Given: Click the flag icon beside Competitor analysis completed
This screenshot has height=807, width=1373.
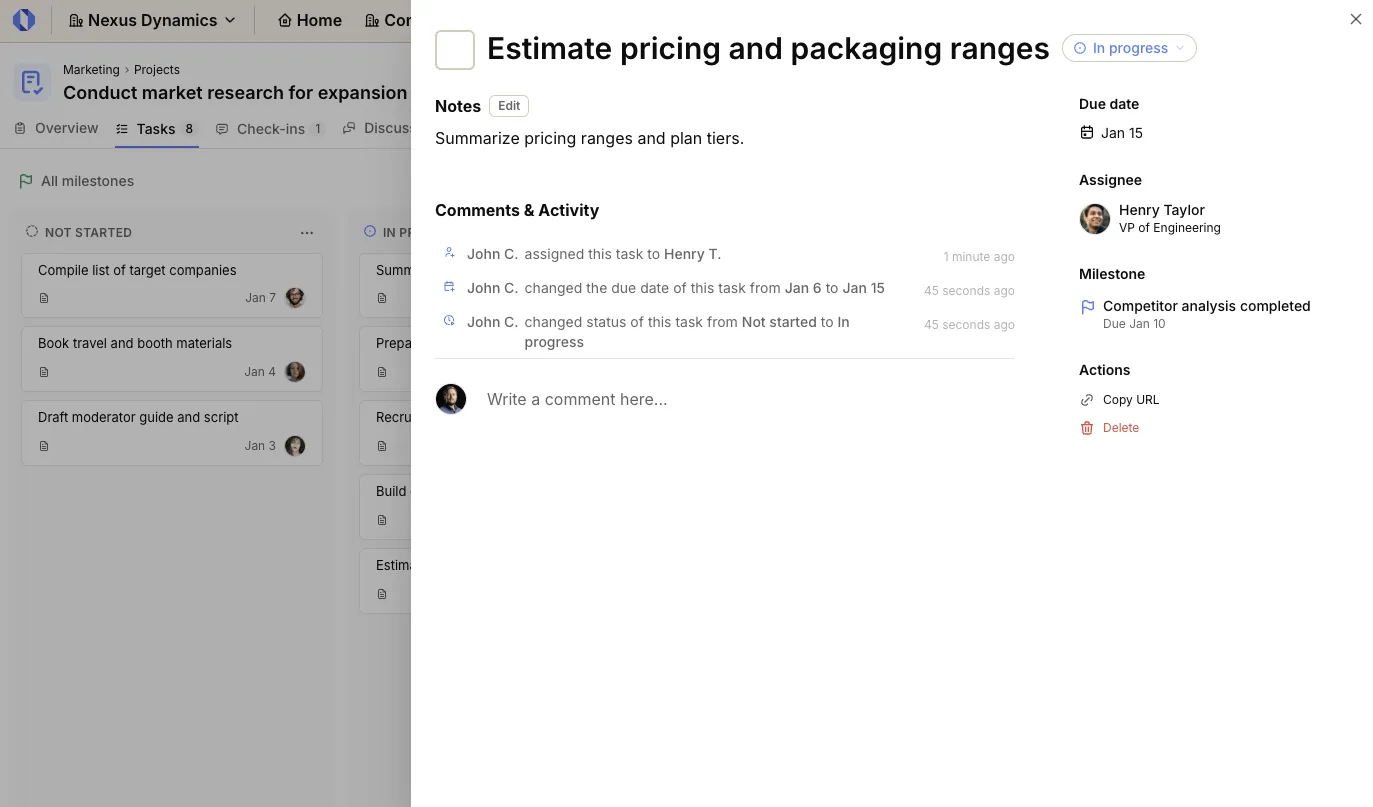Looking at the screenshot, I should pos(1086,306).
